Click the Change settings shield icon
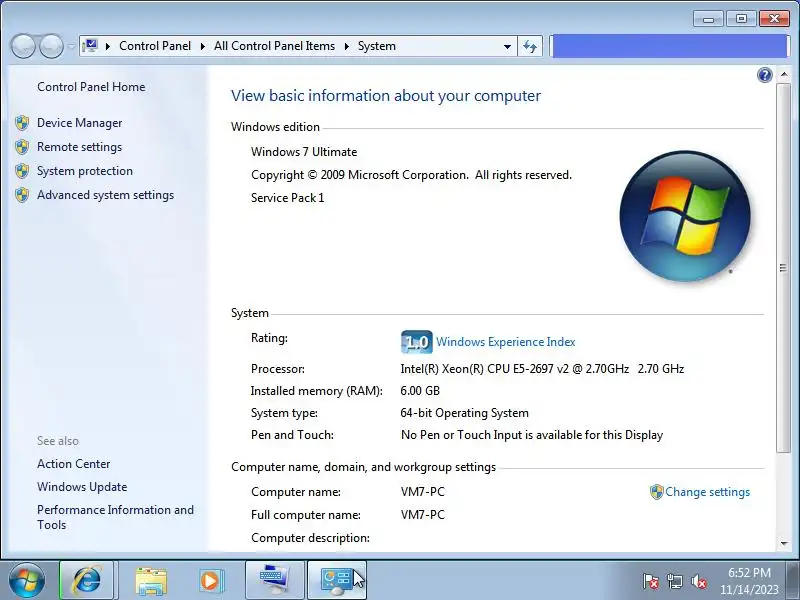 coord(657,492)
